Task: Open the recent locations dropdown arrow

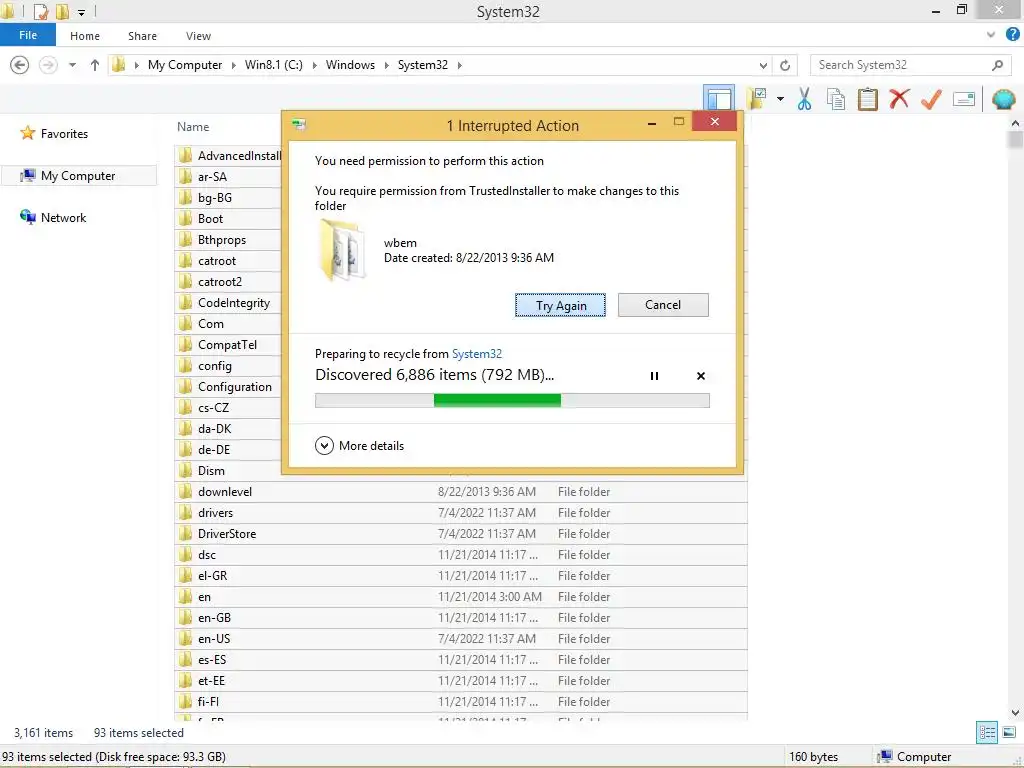Action: tap(72, 65)
